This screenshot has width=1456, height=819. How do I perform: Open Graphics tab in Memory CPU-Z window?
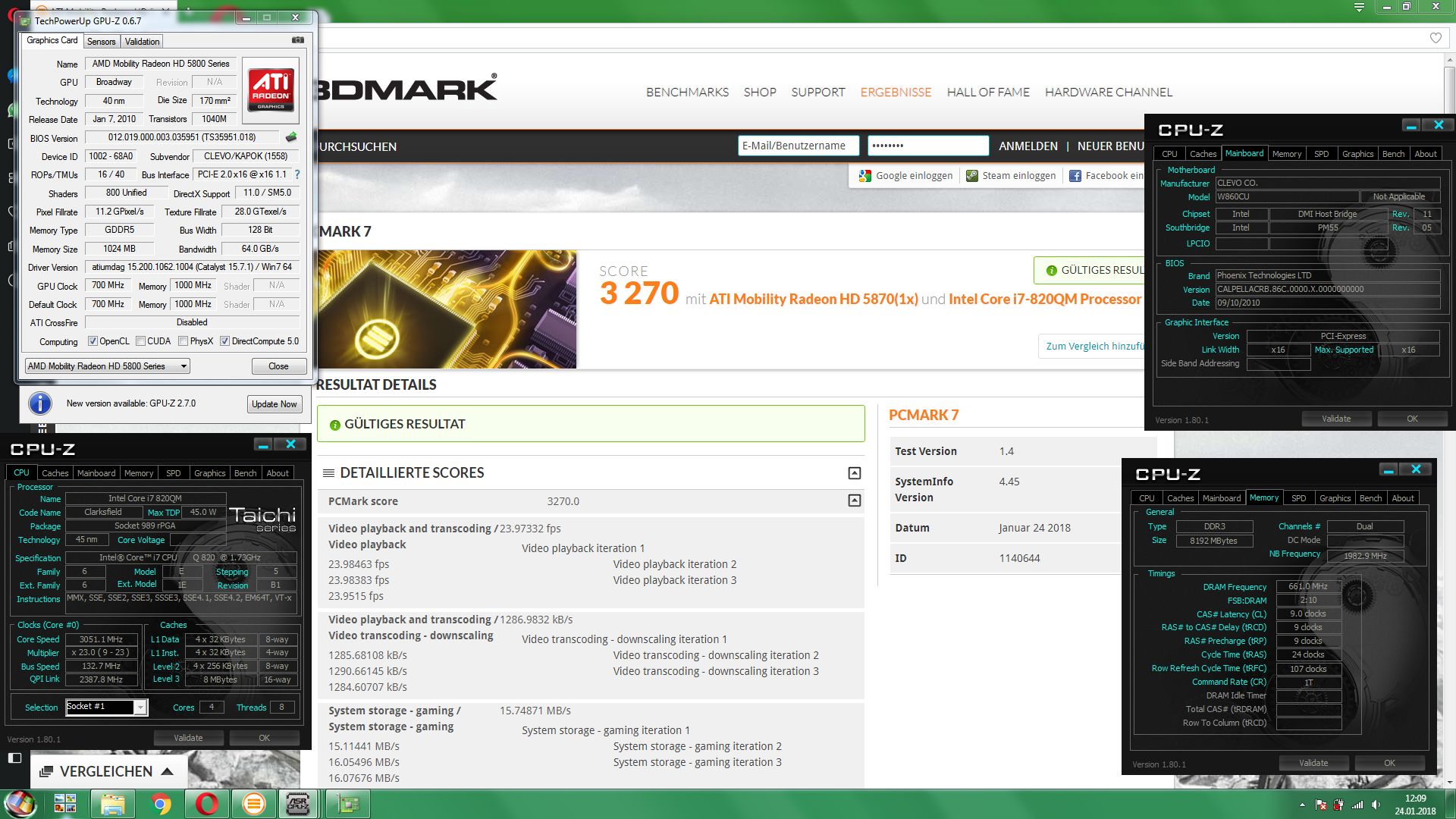point(1335,498)
